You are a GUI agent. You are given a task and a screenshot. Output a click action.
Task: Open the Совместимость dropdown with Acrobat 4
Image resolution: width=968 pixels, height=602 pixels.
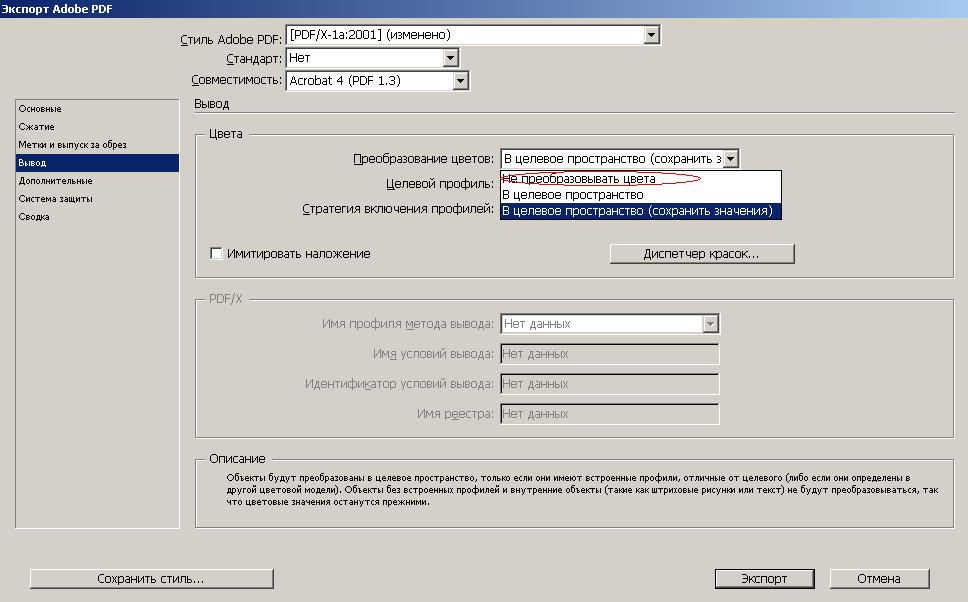click(x=377, y=81)
